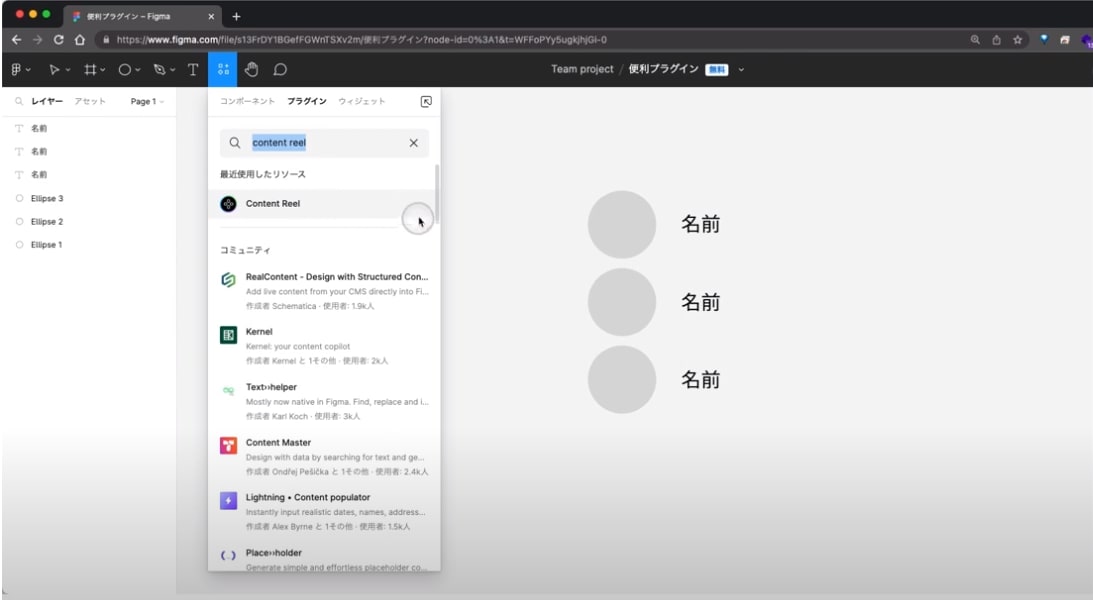1093x600 pixels.
Task: Open the browser home page
Action: click(x=80, y=40)
